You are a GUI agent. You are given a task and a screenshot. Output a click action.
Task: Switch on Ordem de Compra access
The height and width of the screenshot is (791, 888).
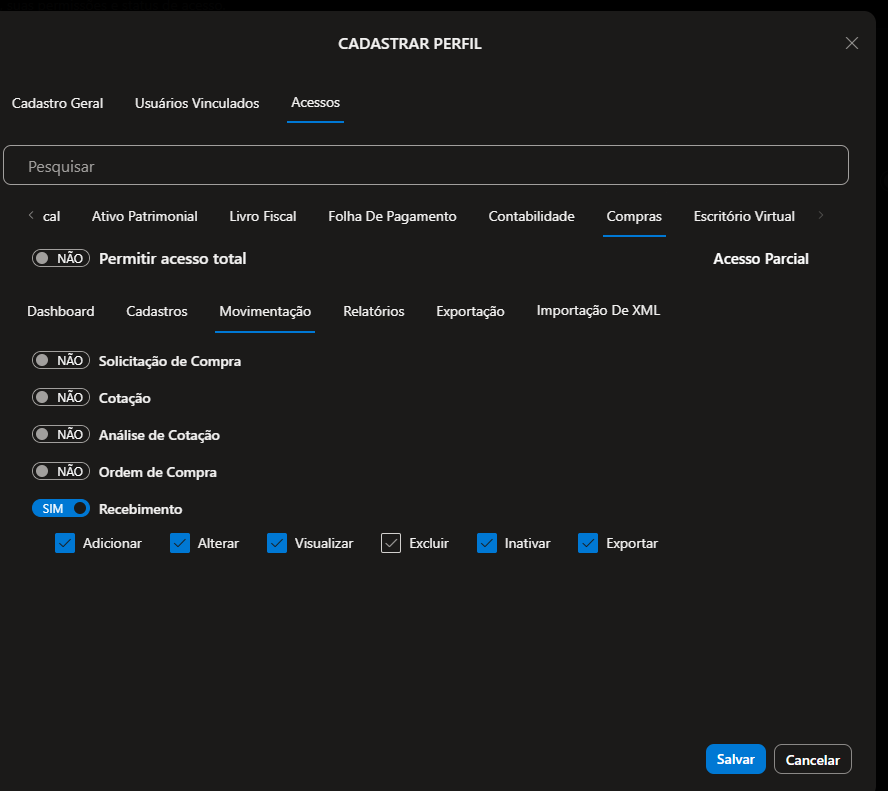point(61,472)
